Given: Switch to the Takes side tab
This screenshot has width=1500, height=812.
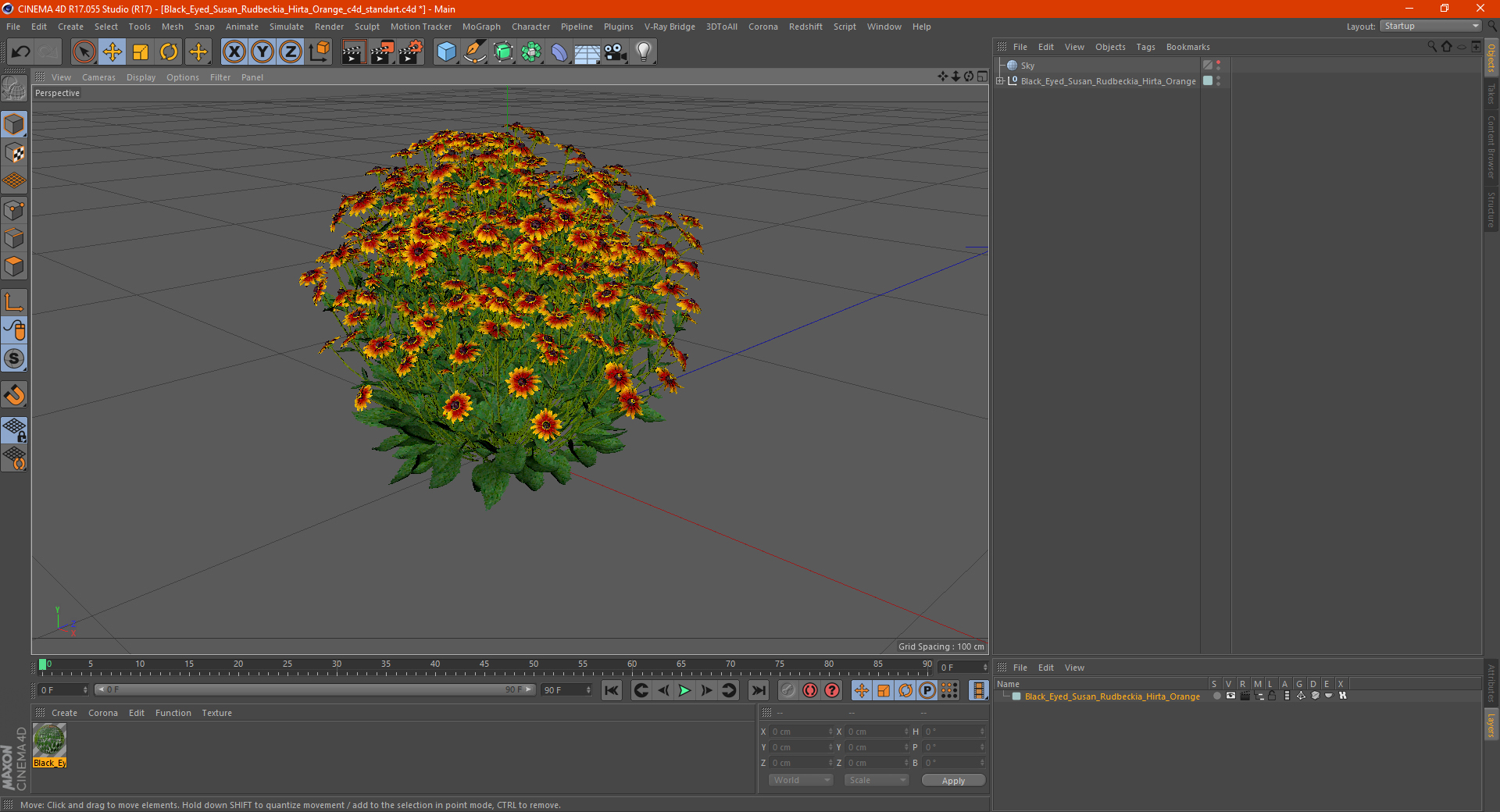Looking at the screenshot, I should pyautogui.click(x=1491, y=94).
